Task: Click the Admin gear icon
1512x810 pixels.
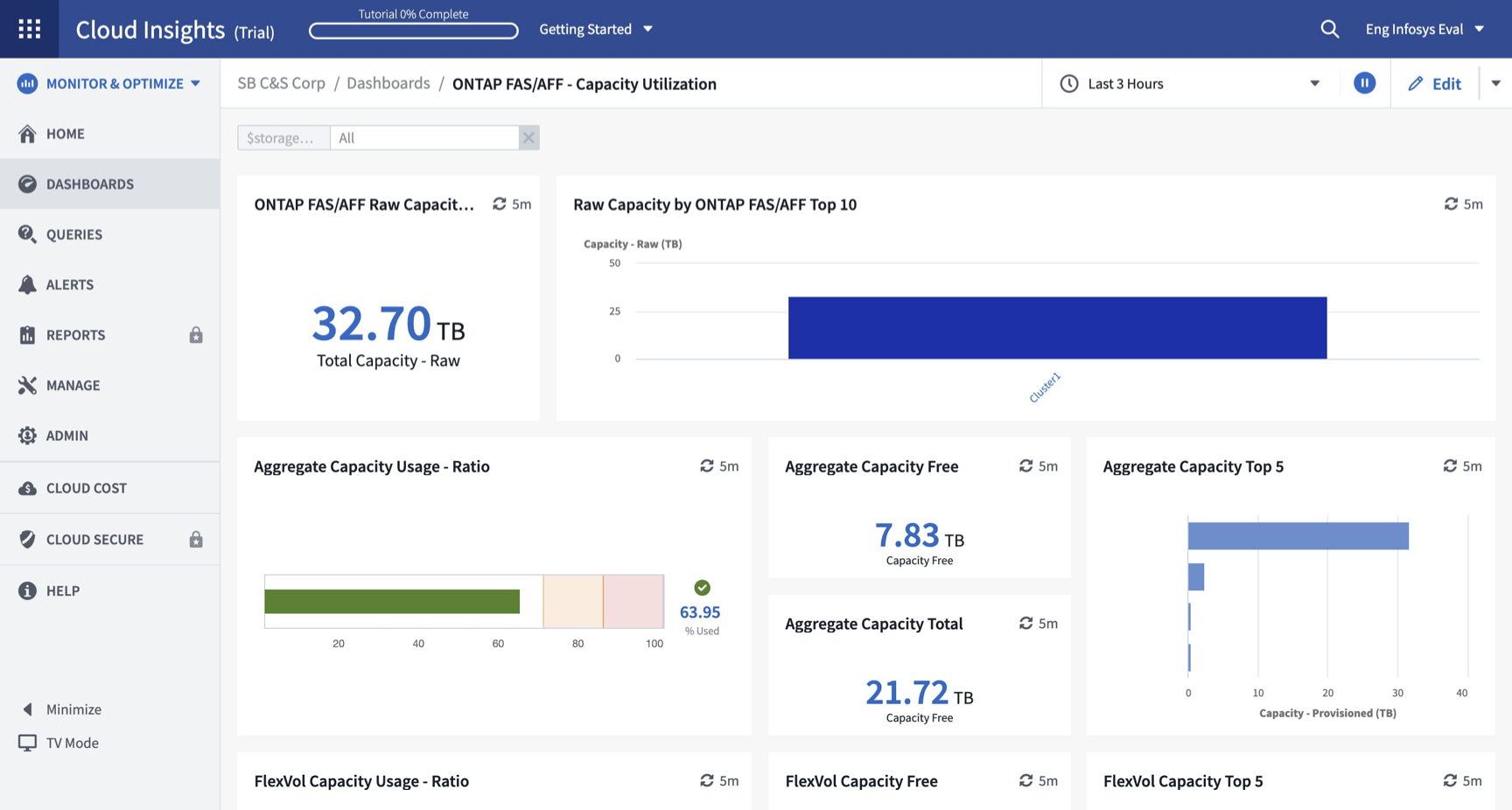Action: (x=27, y=436)
